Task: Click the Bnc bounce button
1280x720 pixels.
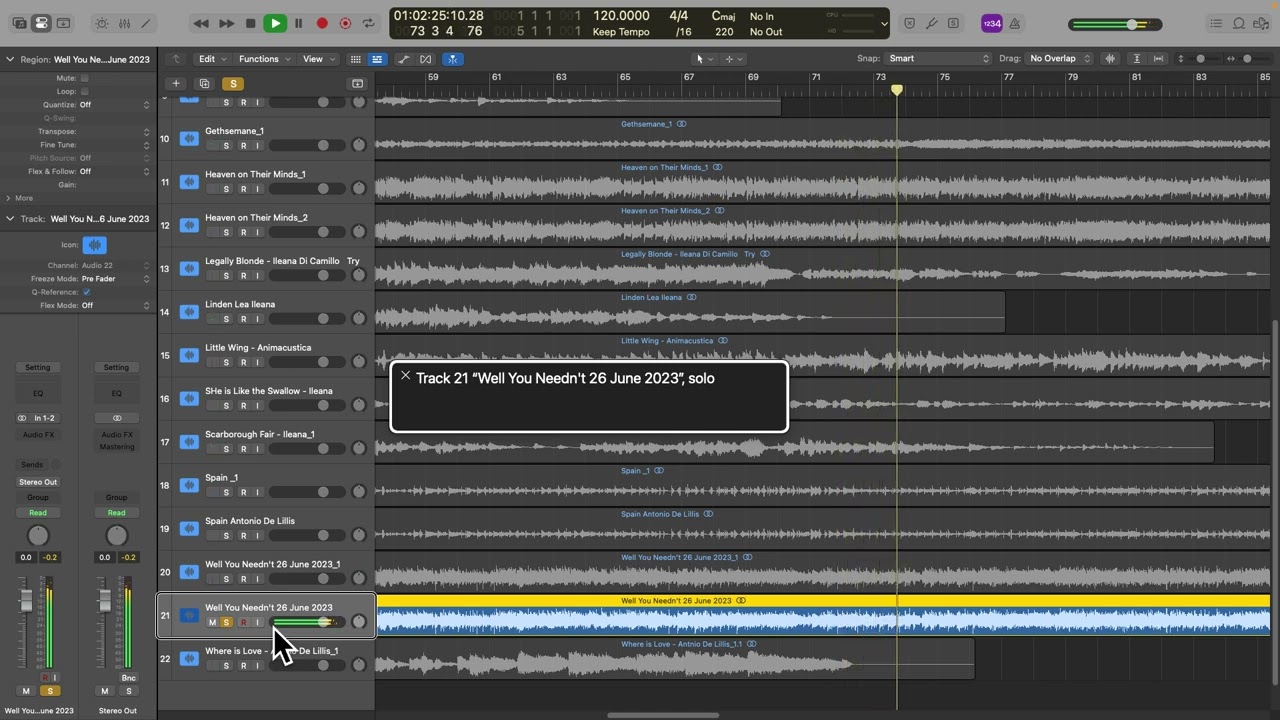Action: pyautogui.click(x=128, y=678)
